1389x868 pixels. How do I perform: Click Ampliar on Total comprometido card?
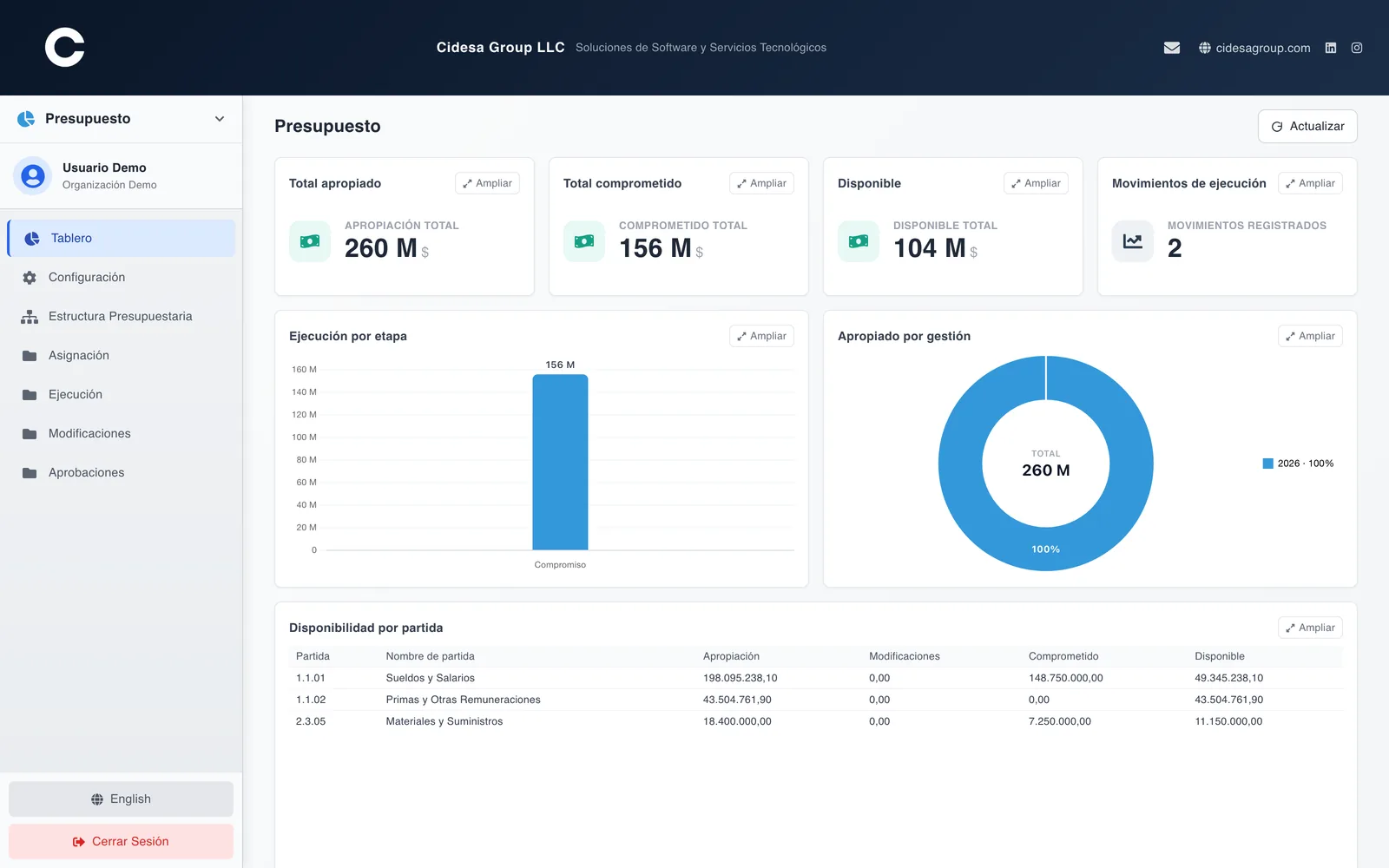[x=761, y=183]
